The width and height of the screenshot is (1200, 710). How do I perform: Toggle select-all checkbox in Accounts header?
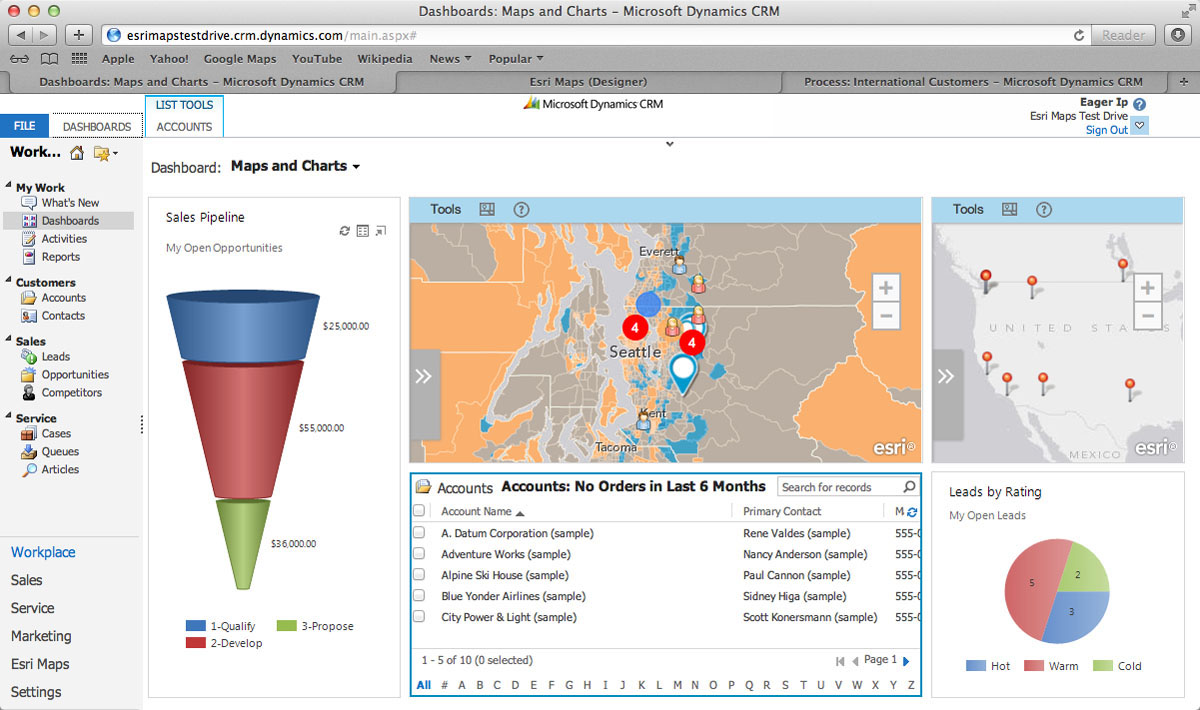tap(419, 511)
